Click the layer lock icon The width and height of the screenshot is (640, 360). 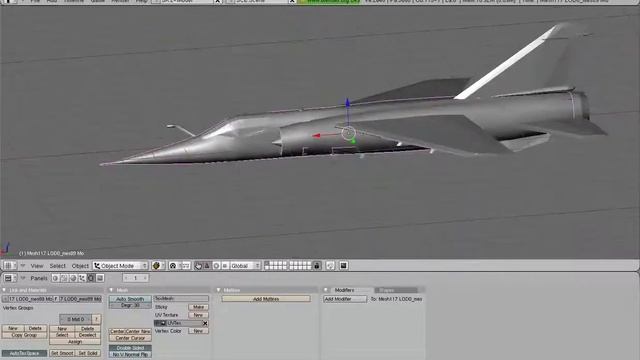pos(317,266)
